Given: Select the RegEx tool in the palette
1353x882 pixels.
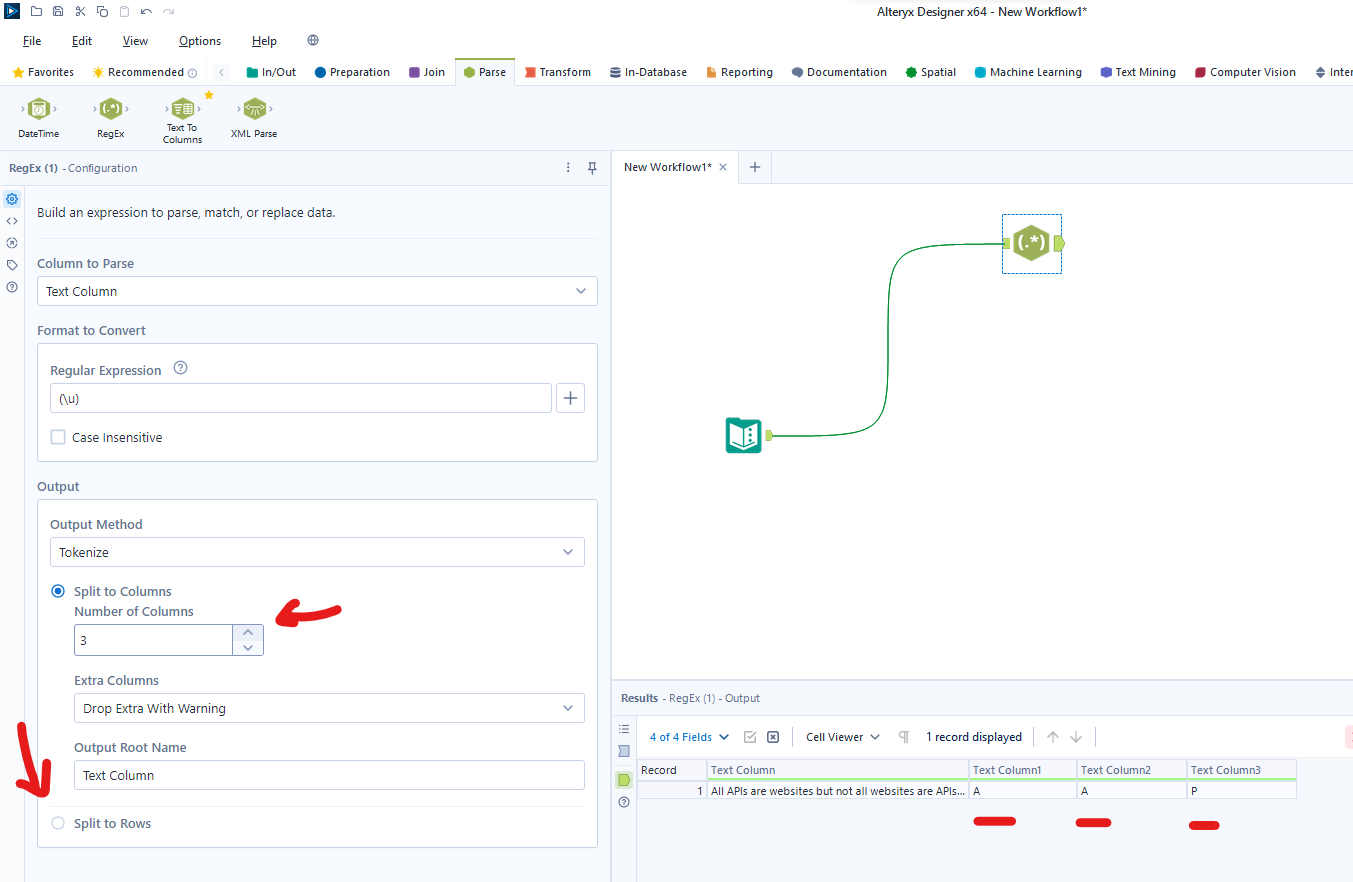Looking at the screenshot, I should coord(111,116).
